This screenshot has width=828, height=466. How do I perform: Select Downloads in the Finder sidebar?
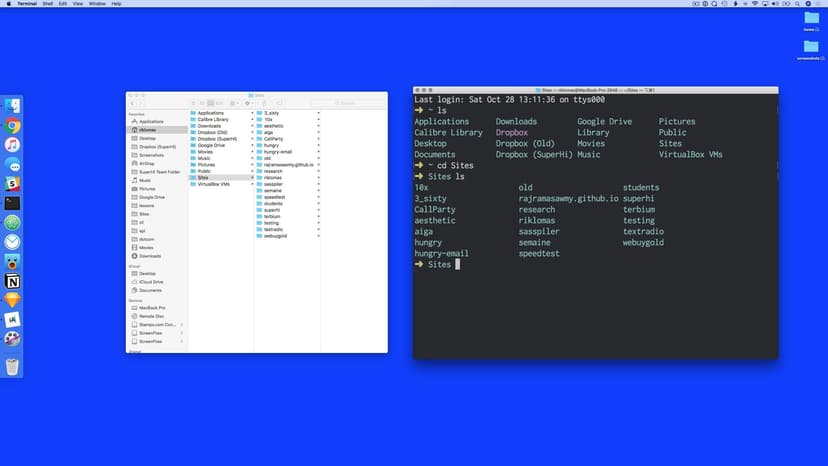[x=149, y=255]
